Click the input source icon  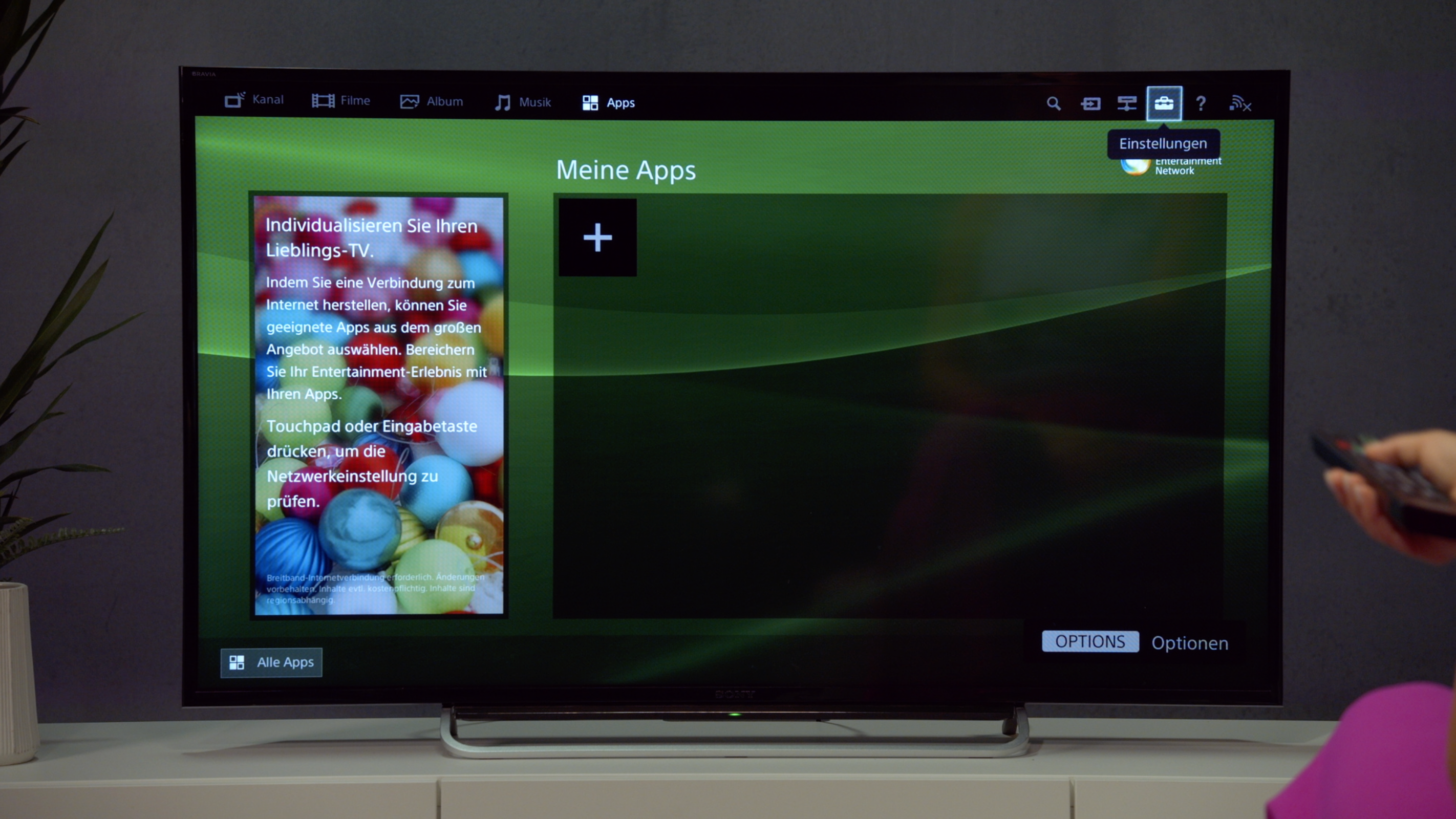(x=1091, y=103)
